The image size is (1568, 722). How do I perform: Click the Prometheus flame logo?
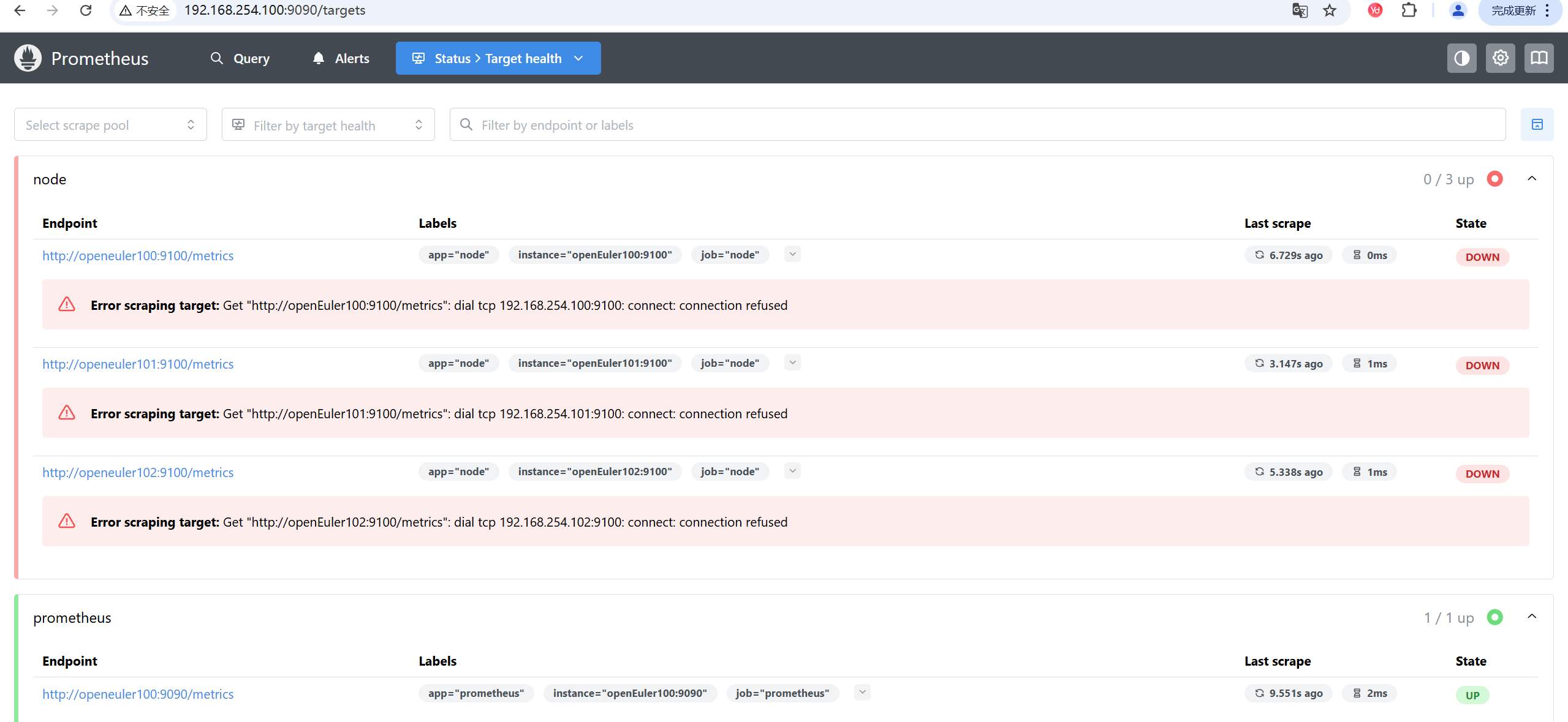28,58
